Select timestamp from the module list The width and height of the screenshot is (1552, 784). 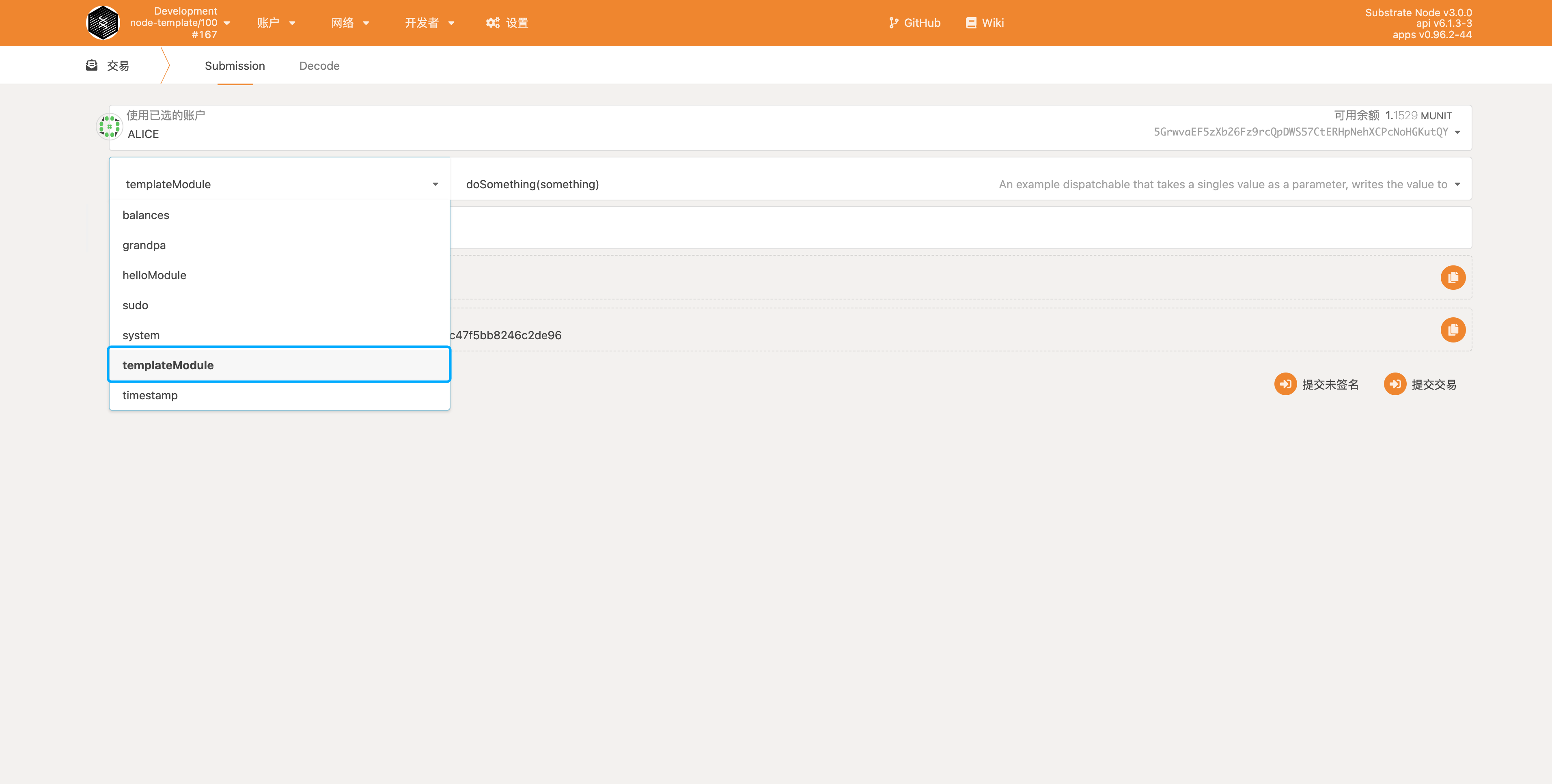(x=280, y=395)
